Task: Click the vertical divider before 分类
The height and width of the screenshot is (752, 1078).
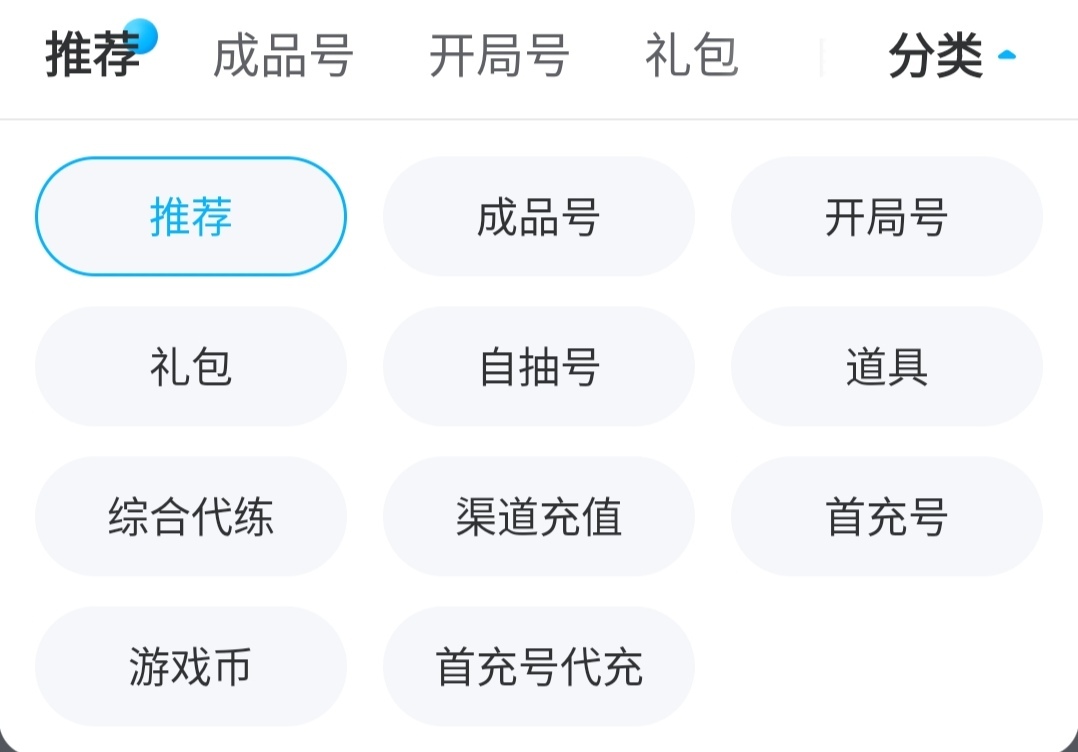Action: coord(821,58)
